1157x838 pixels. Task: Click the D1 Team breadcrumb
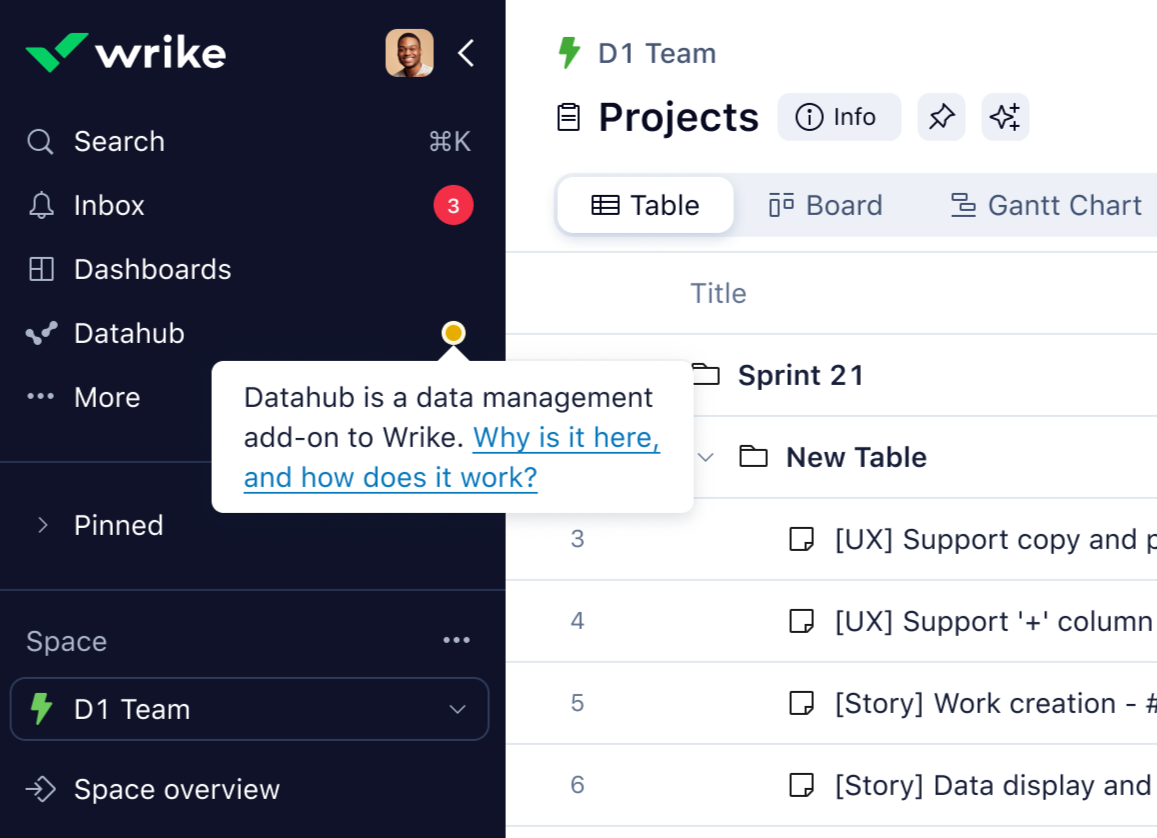657,53
